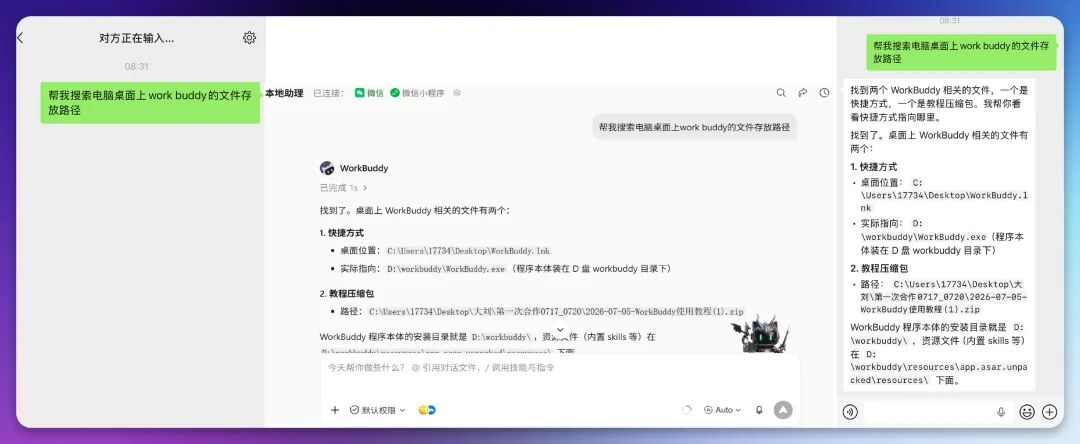Click the C:\Users\17734\Desktop\WorkBuddy.lnk path in WorkBuddy

coord(468,251)
